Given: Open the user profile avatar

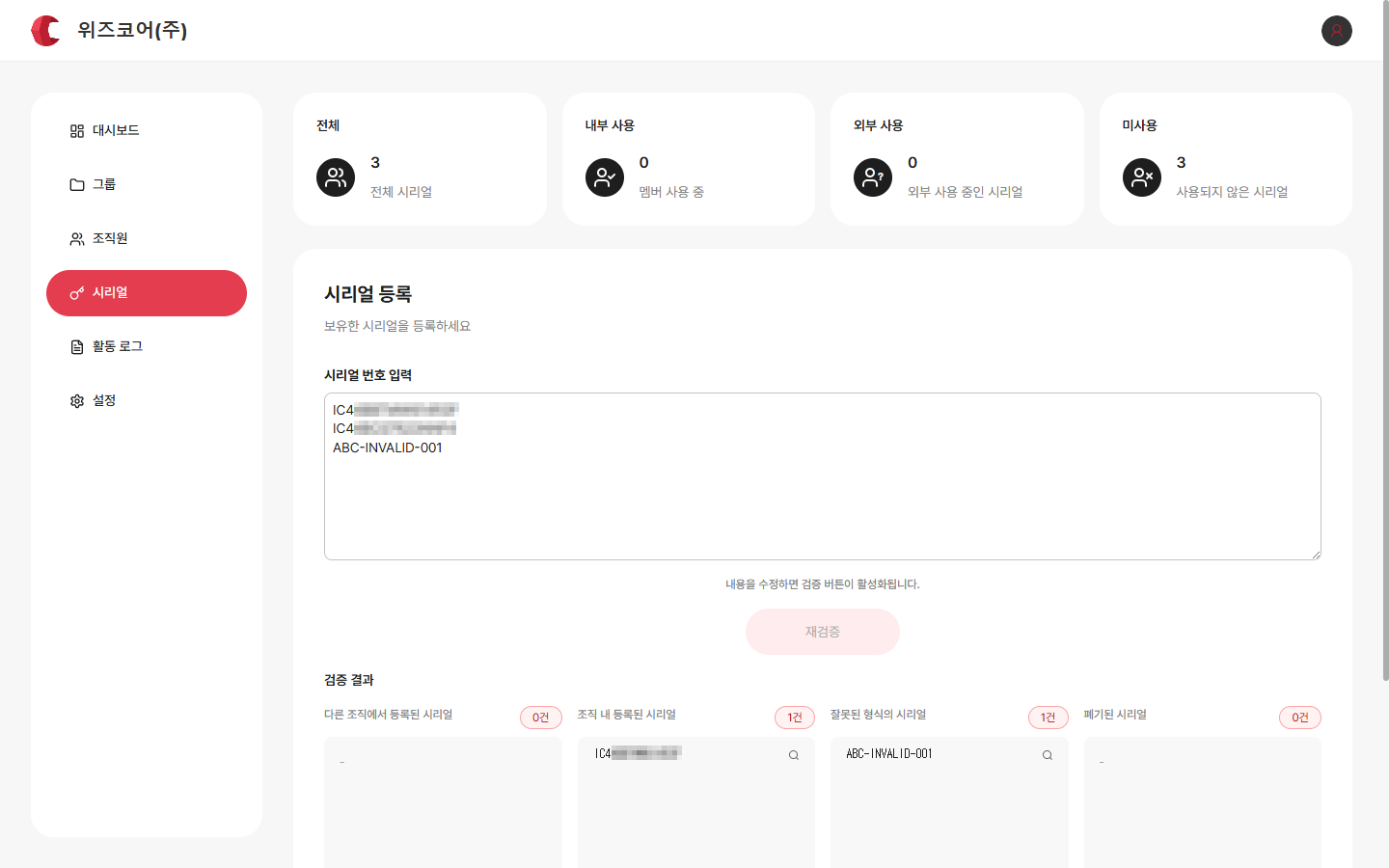Looking at the screenshot, I should (1337, 31).
